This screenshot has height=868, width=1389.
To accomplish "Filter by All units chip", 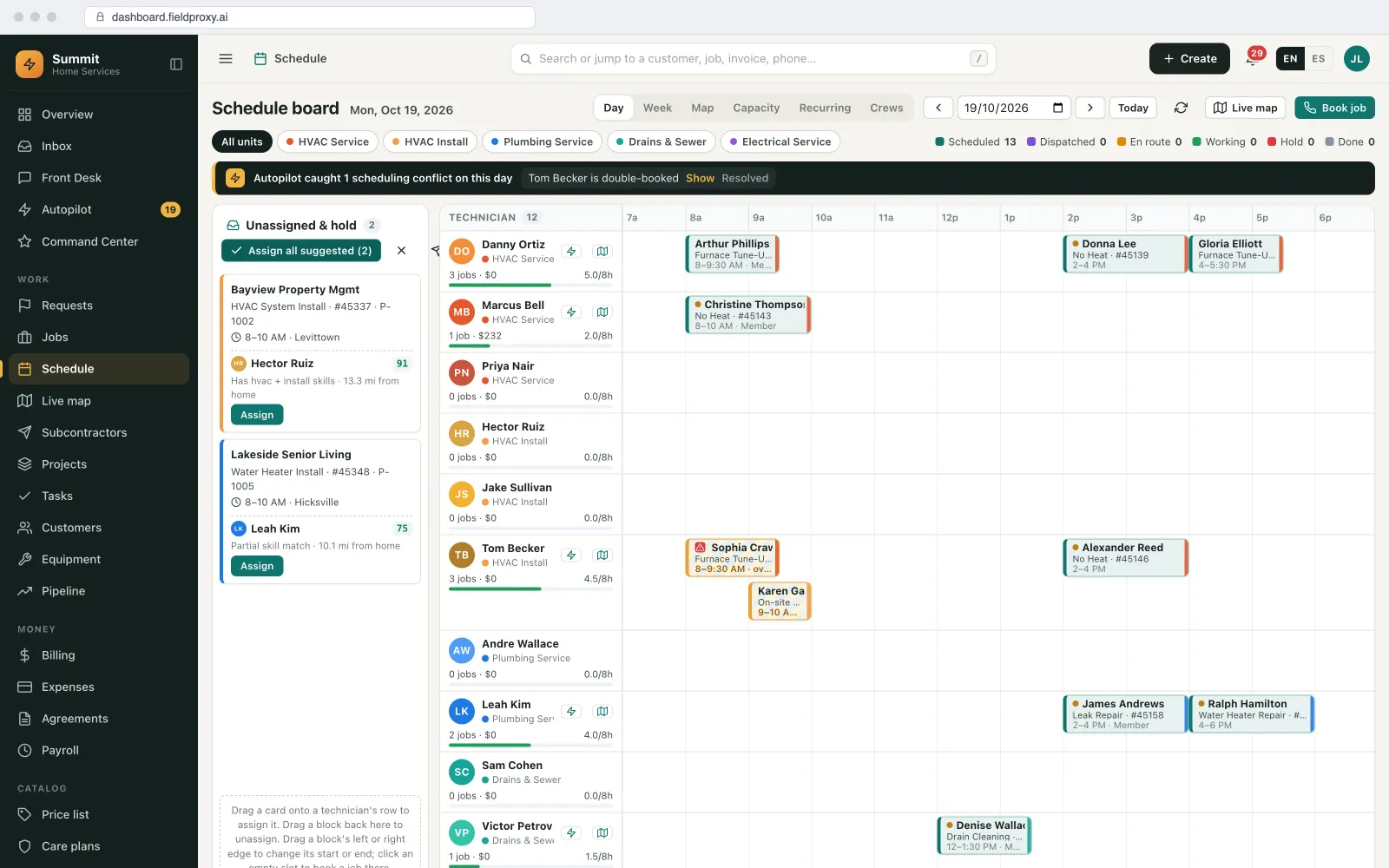I will [242, 141].
